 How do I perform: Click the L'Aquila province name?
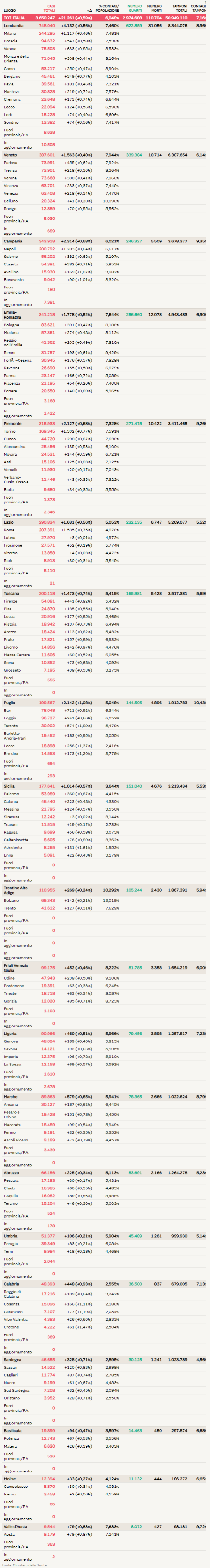click(x=11, y=1195)
